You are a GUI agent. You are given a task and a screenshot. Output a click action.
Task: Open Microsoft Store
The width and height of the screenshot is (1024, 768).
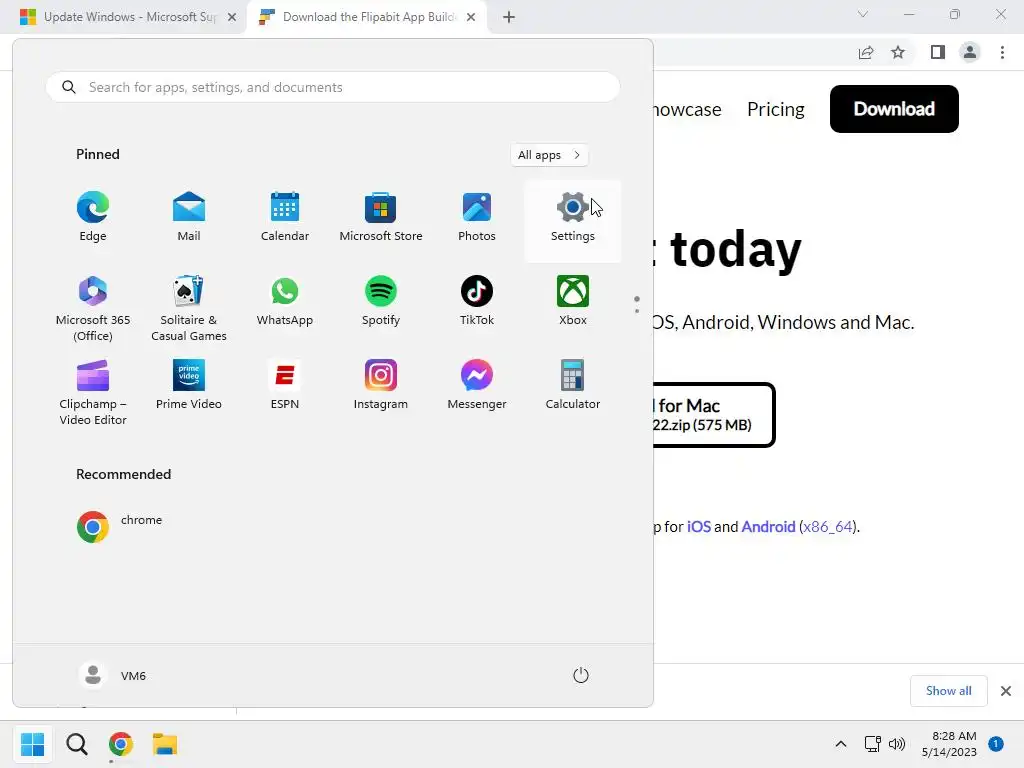pos(381,218)
